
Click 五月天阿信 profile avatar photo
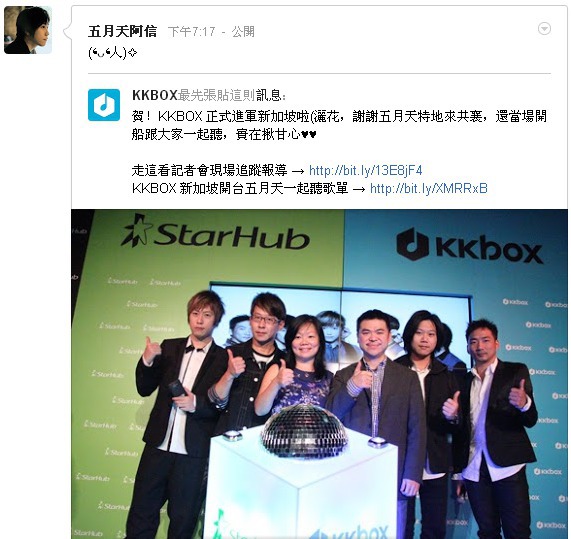tap(28, 30)
